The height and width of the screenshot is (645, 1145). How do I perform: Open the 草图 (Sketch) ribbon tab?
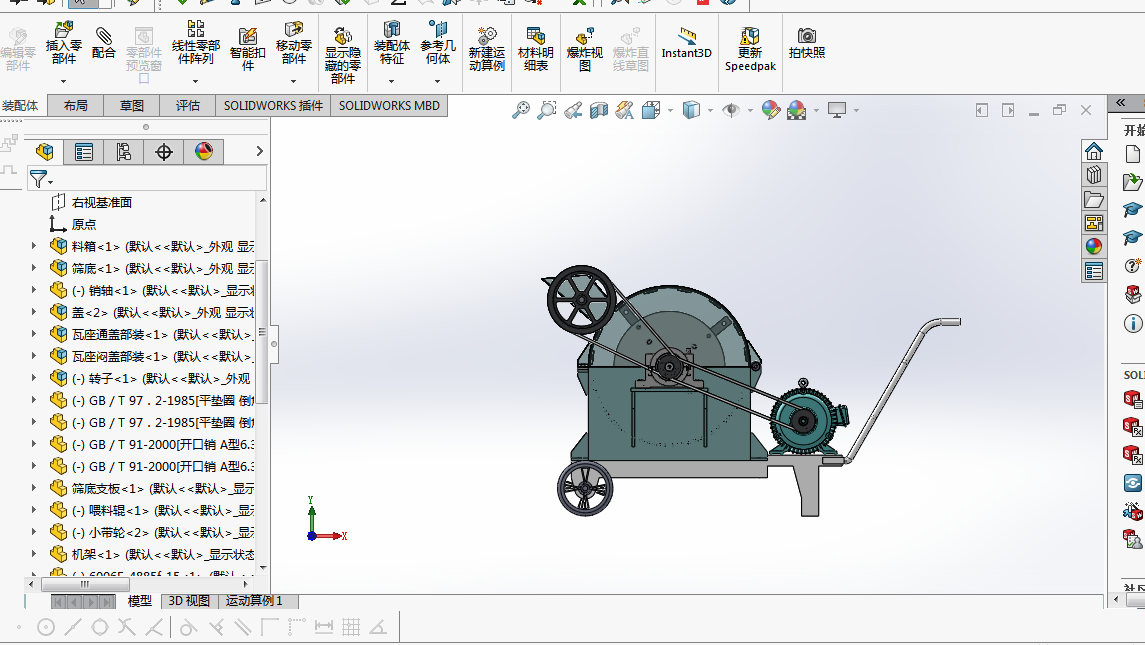pyautogui.click(x=131, y=106)
